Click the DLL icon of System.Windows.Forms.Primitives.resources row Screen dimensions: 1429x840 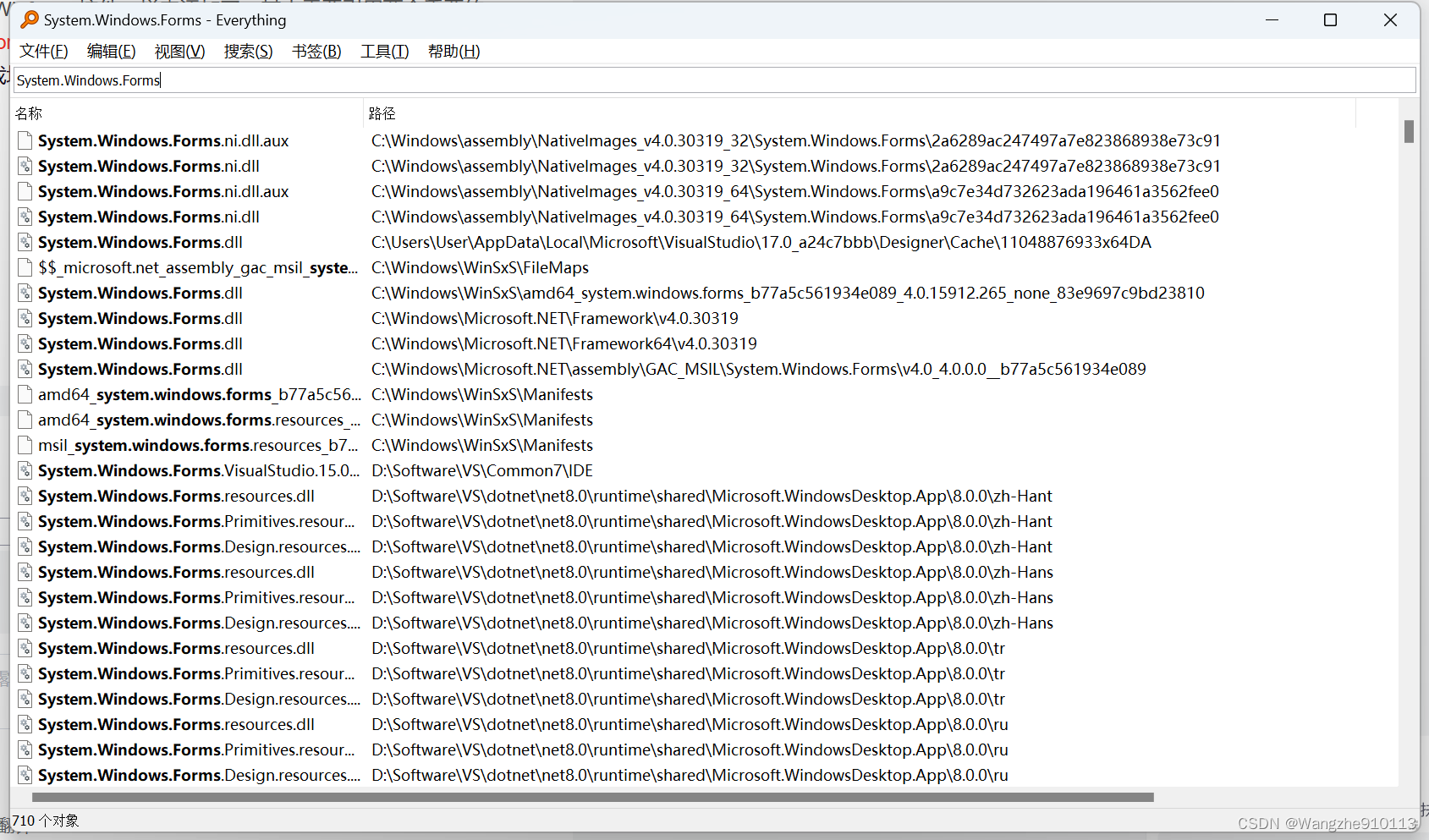click(x=25, y=521)
